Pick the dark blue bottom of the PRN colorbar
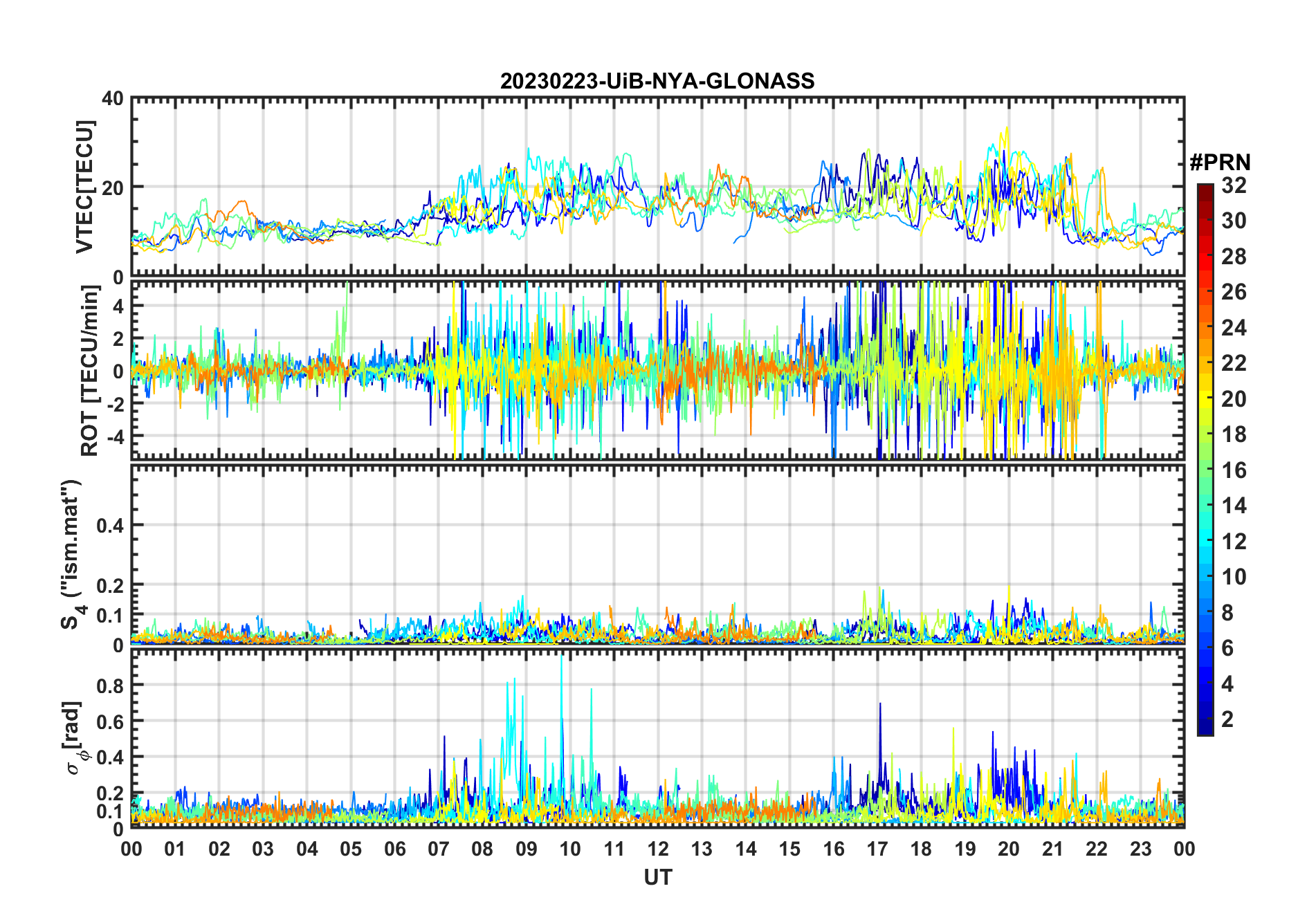The image size is (1316, 920). coord(1205,730)
